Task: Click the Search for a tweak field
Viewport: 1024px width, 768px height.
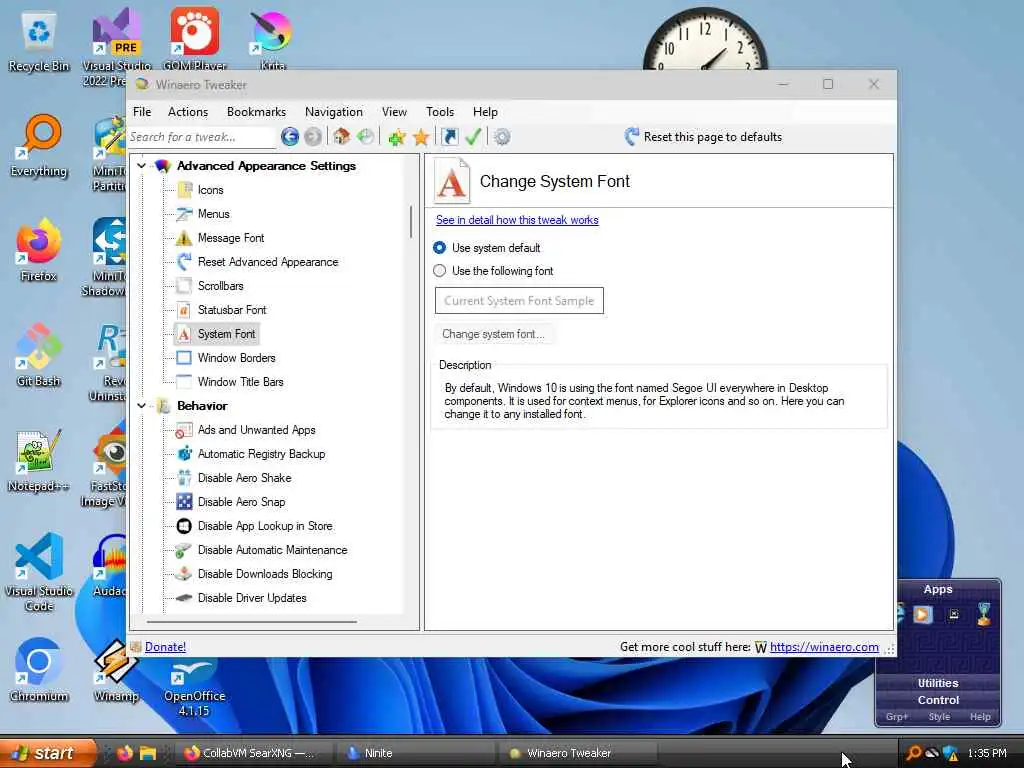Action: tap(201, 136)
